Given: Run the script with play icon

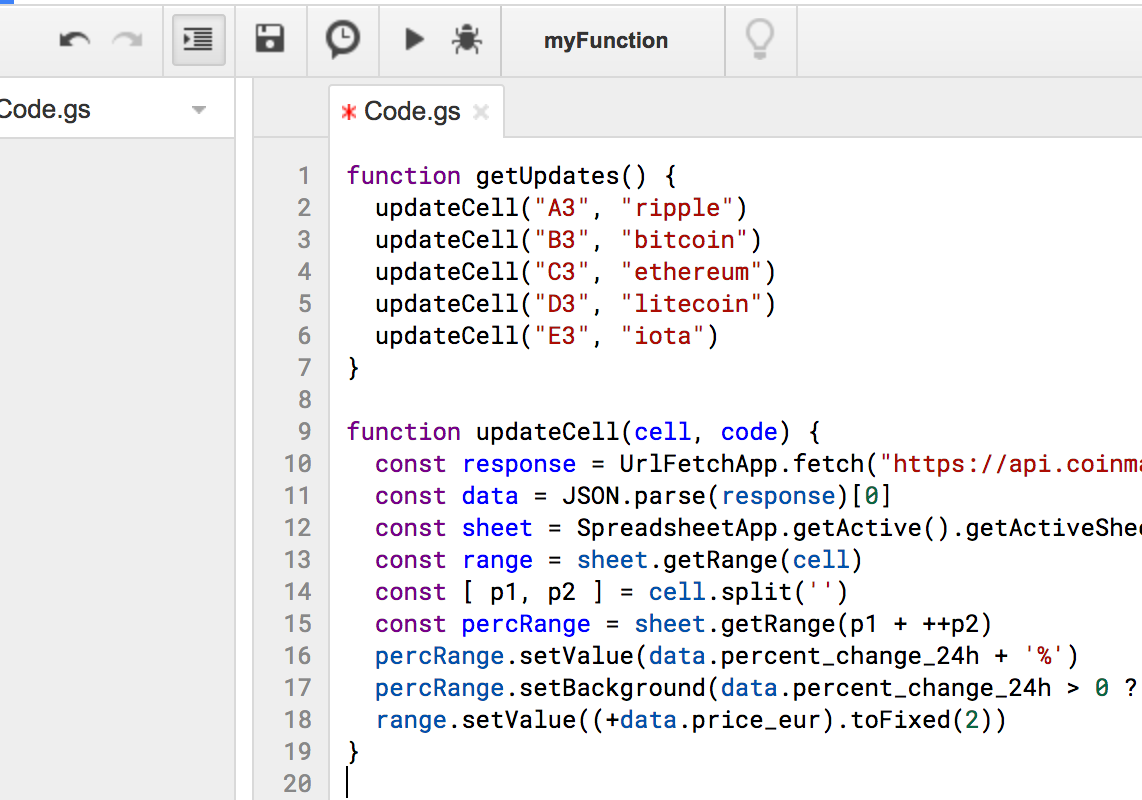Looking at the screenshot, I should [x=414, y=40].
